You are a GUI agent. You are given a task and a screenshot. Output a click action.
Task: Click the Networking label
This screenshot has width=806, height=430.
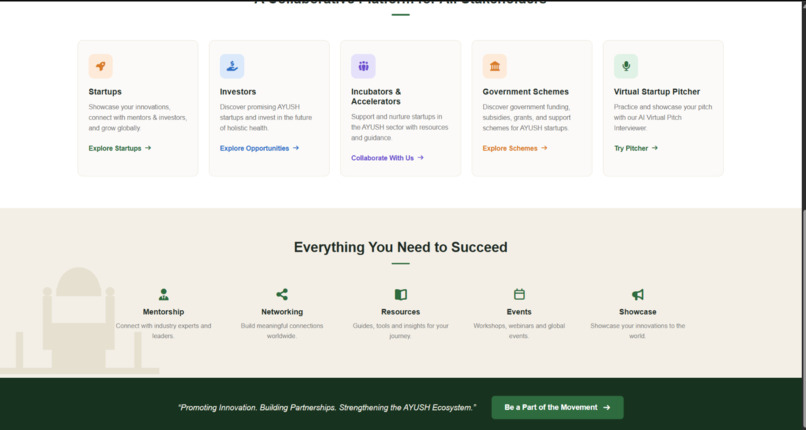pyautogui.click(x=282, y=312)
